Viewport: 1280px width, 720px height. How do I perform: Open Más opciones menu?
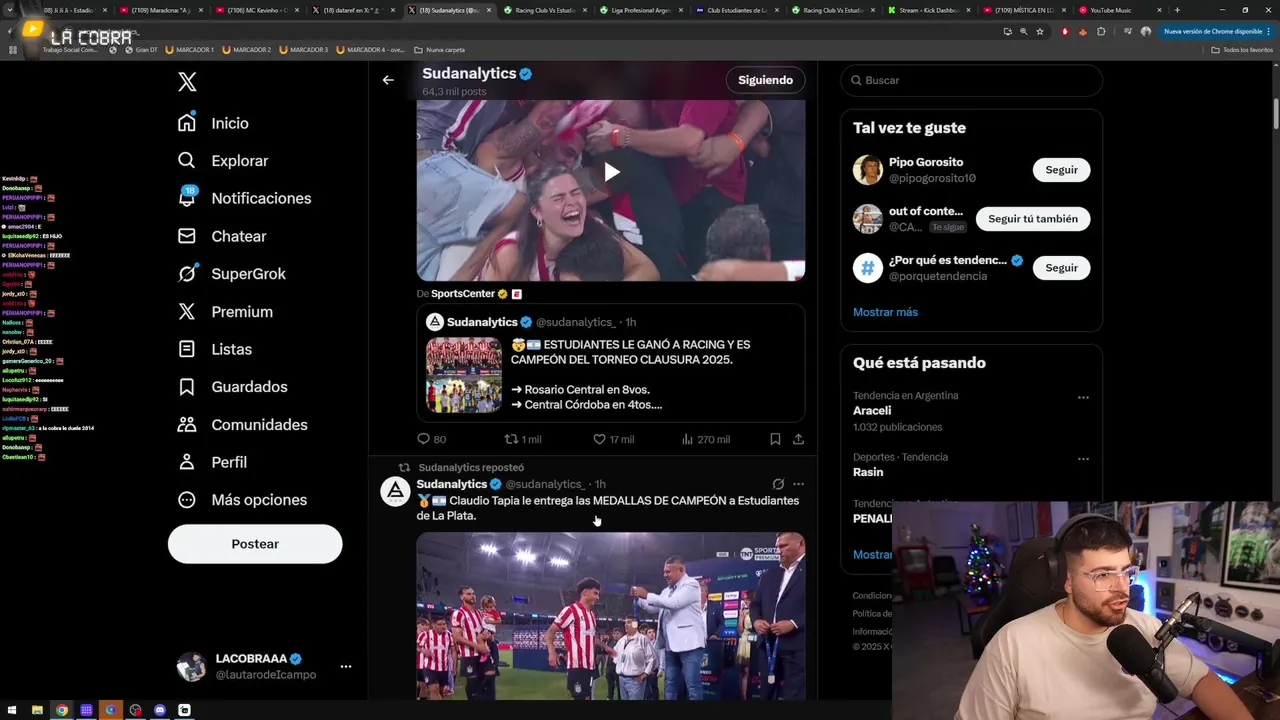(242, 500)
